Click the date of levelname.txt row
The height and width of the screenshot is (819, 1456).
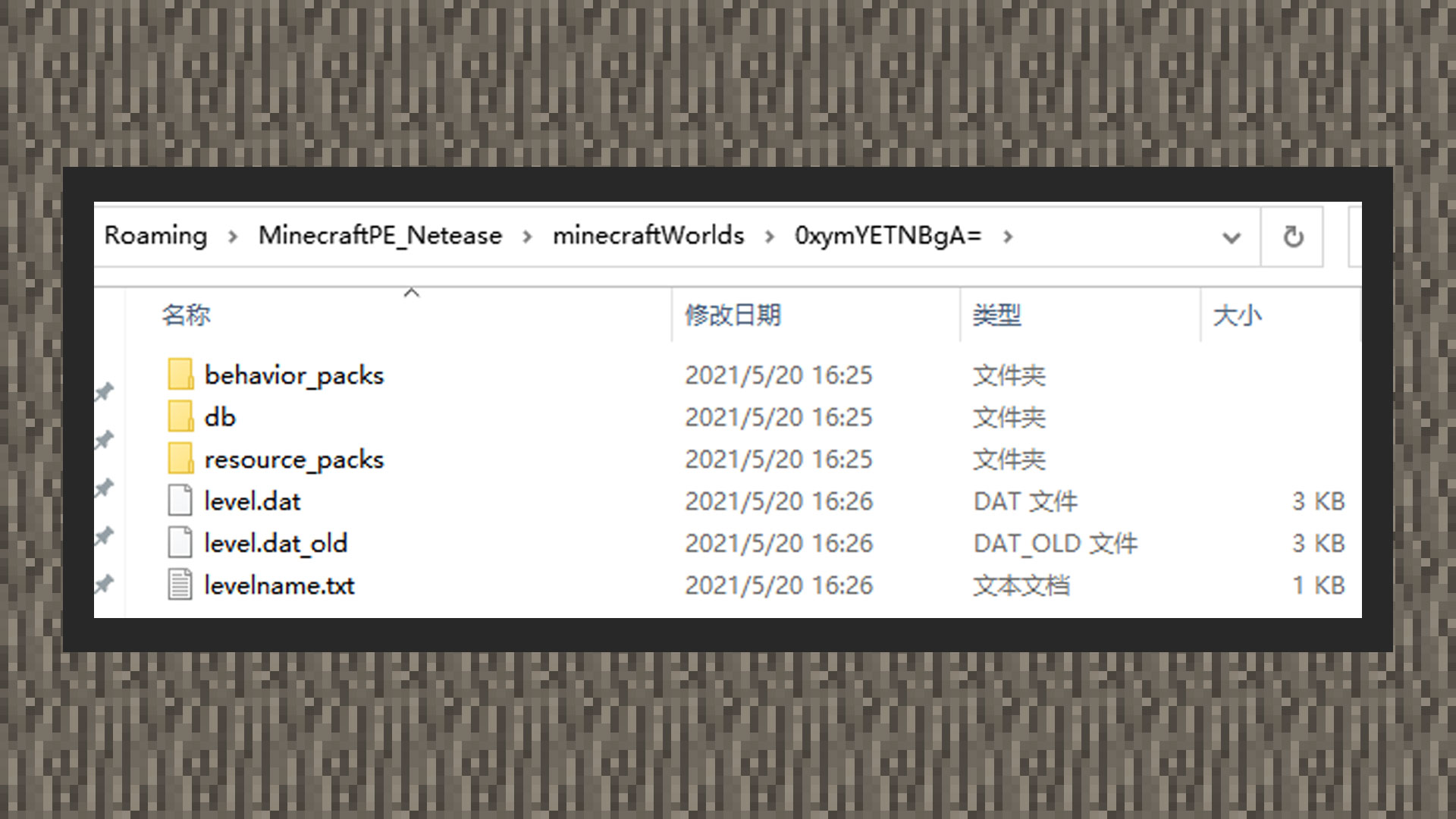coord(779,585)
